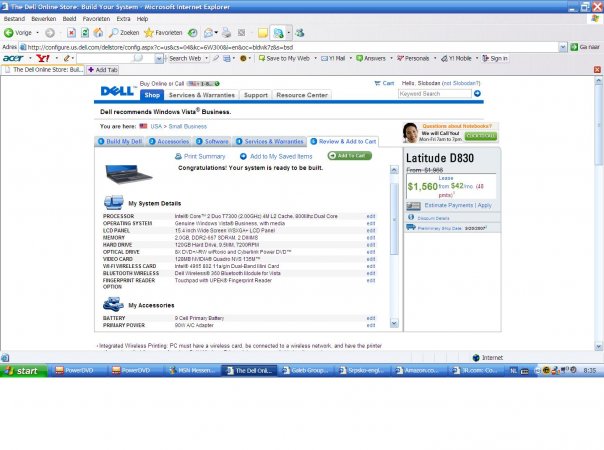Open Services & Warranties step tab
The width and height of the screenshot is (604, 450).
(270, 141)
